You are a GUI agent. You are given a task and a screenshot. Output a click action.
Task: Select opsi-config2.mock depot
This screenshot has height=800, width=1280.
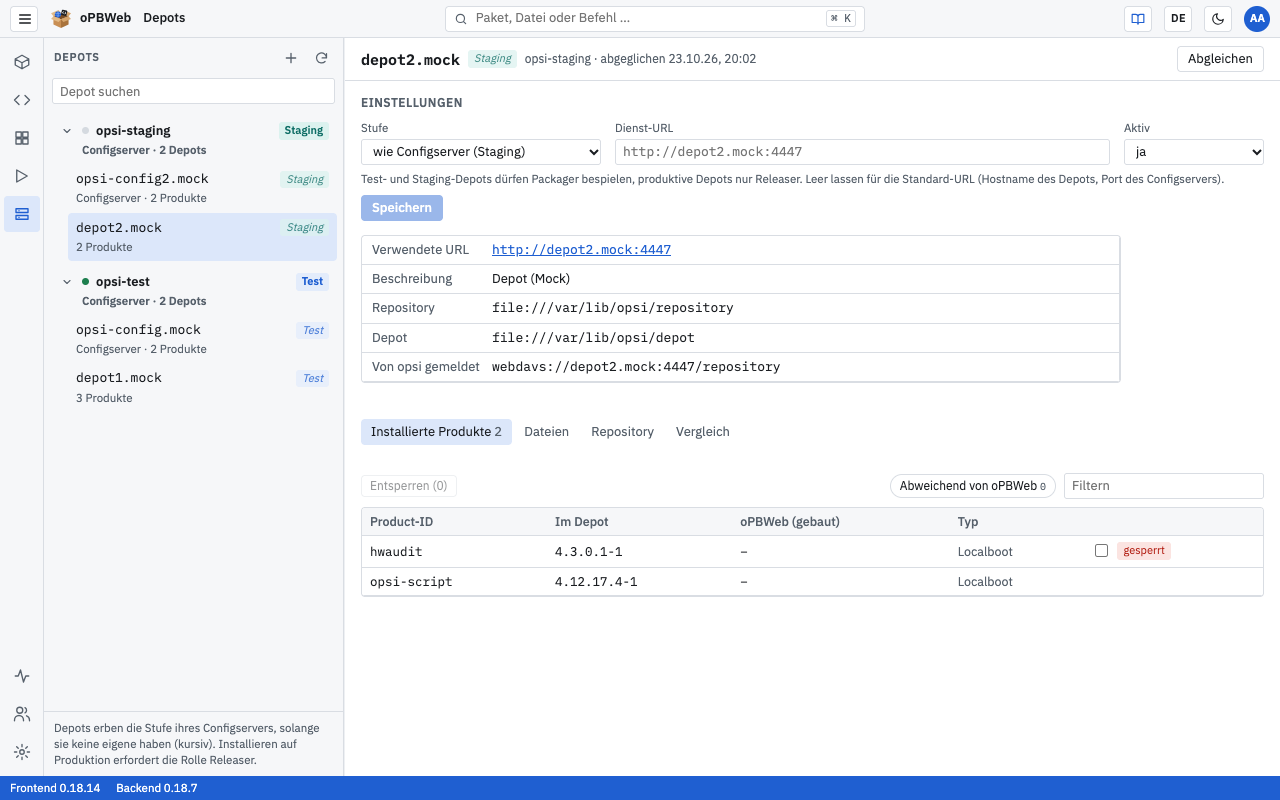(202, 188)
